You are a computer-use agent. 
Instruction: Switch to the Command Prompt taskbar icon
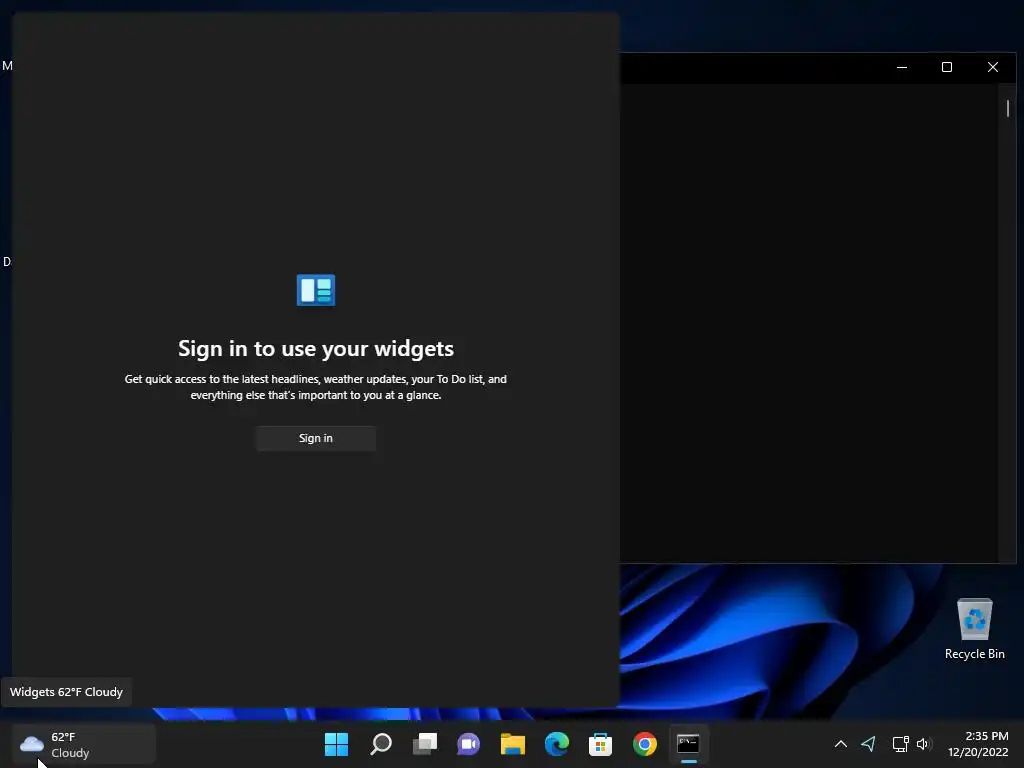pos(688,744)
